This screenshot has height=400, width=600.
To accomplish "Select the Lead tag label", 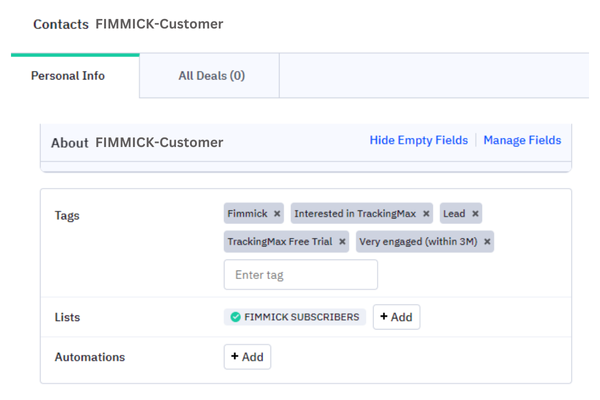I will coord(454,214).
